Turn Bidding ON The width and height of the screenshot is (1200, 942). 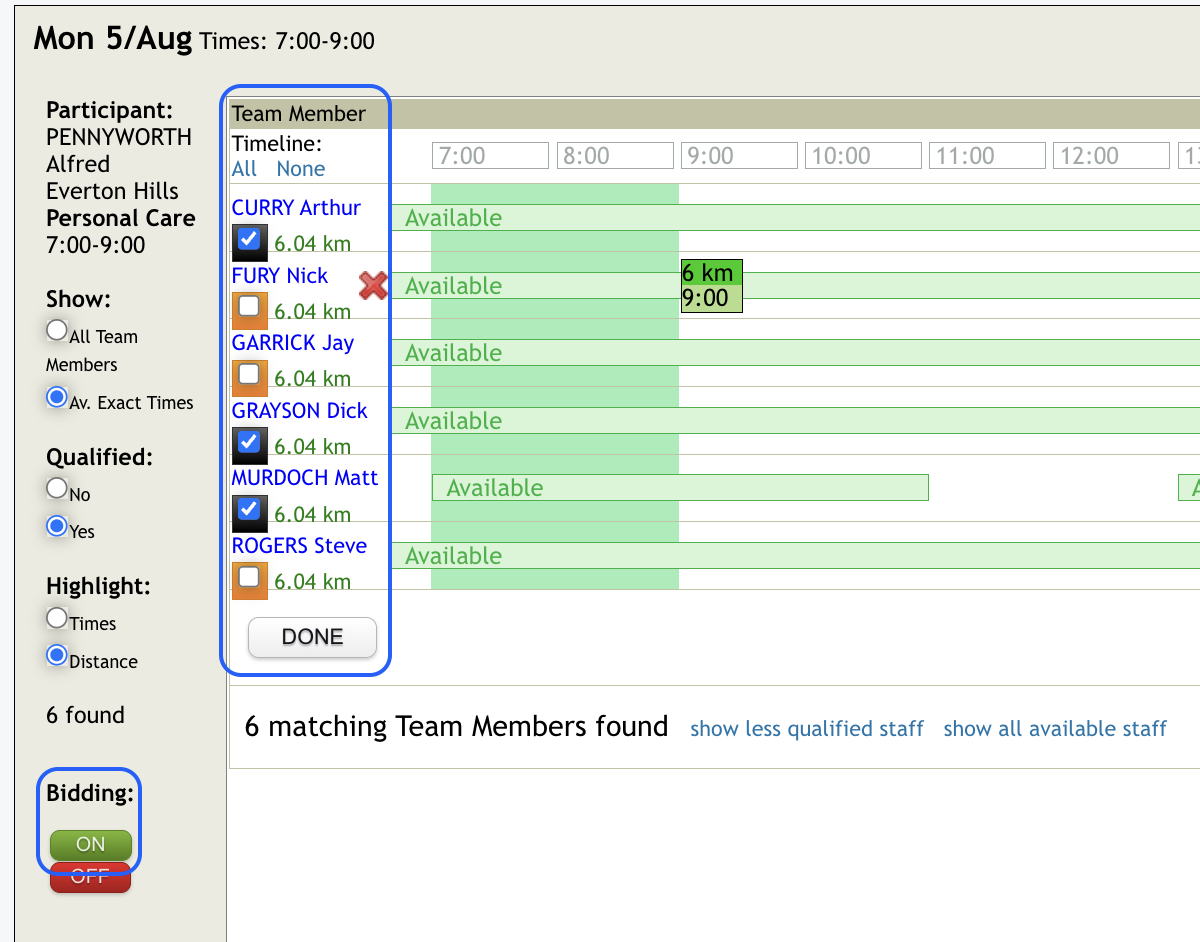point(91,844)
